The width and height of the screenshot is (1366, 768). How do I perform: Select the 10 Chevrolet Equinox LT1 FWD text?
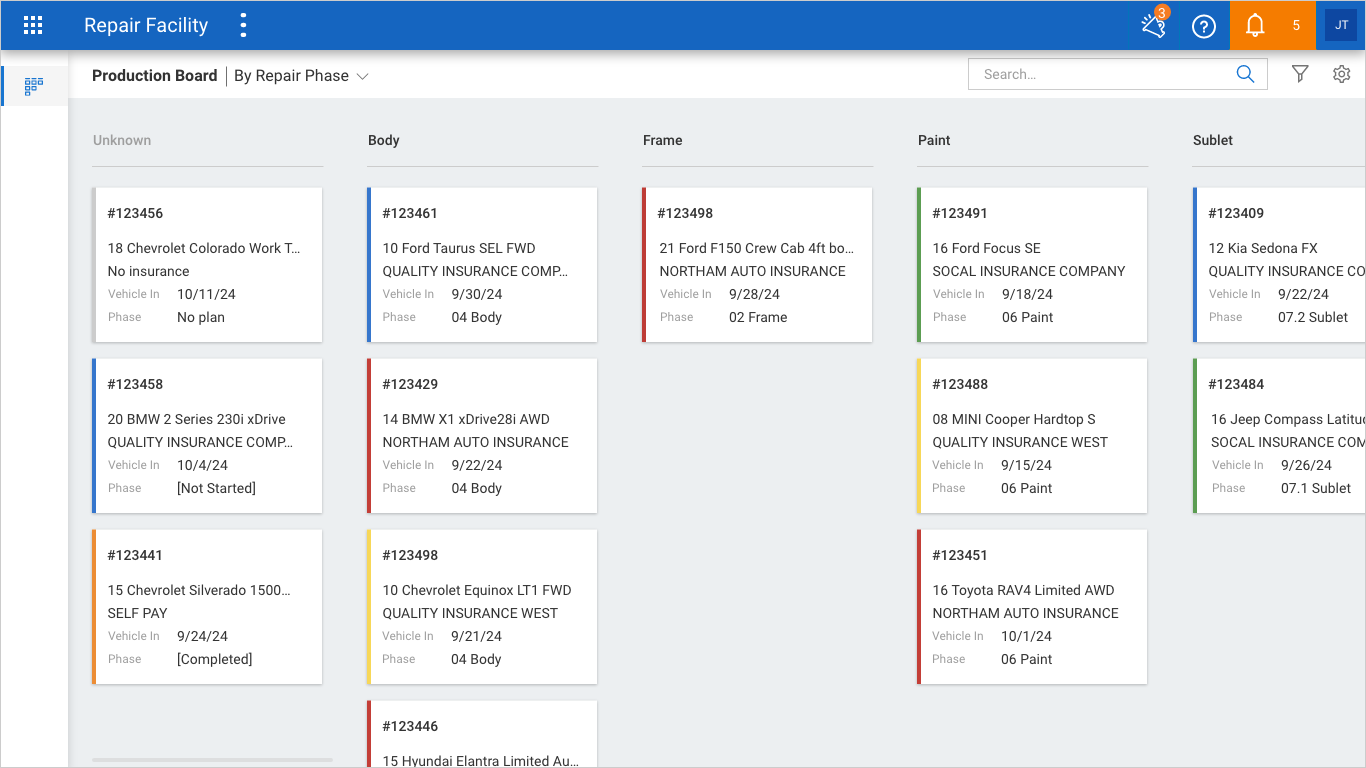(x=477, y=590)
